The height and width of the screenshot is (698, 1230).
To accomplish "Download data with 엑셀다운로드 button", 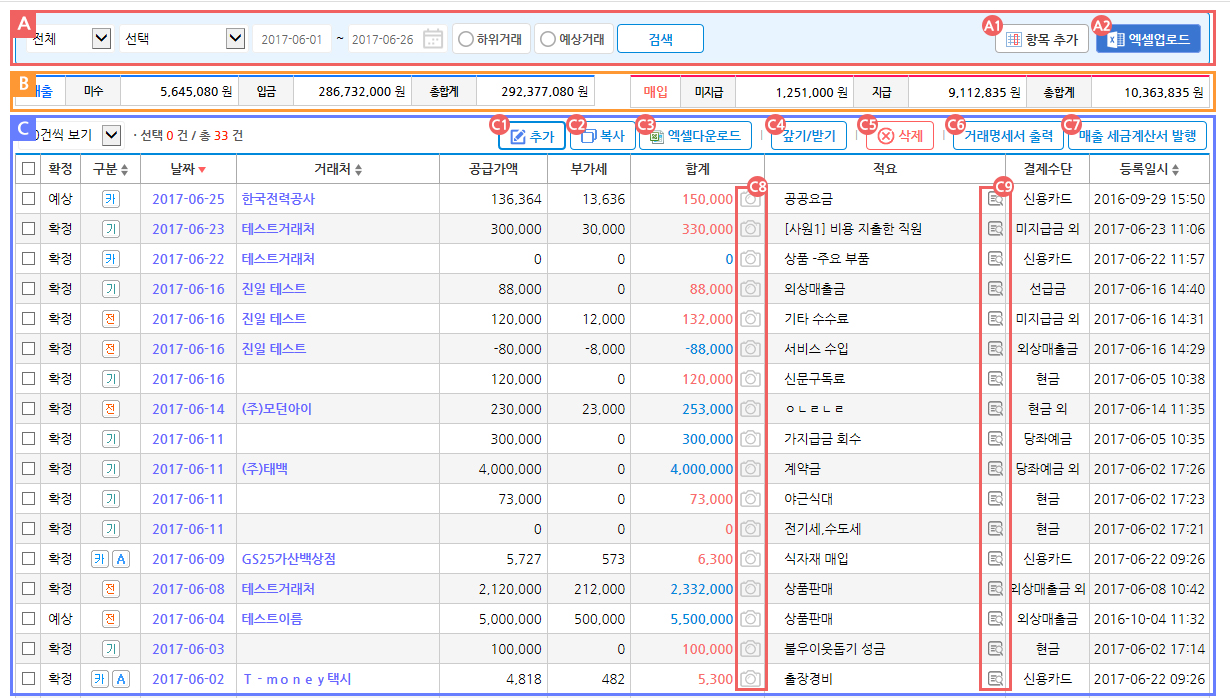I will click(695, 135).
